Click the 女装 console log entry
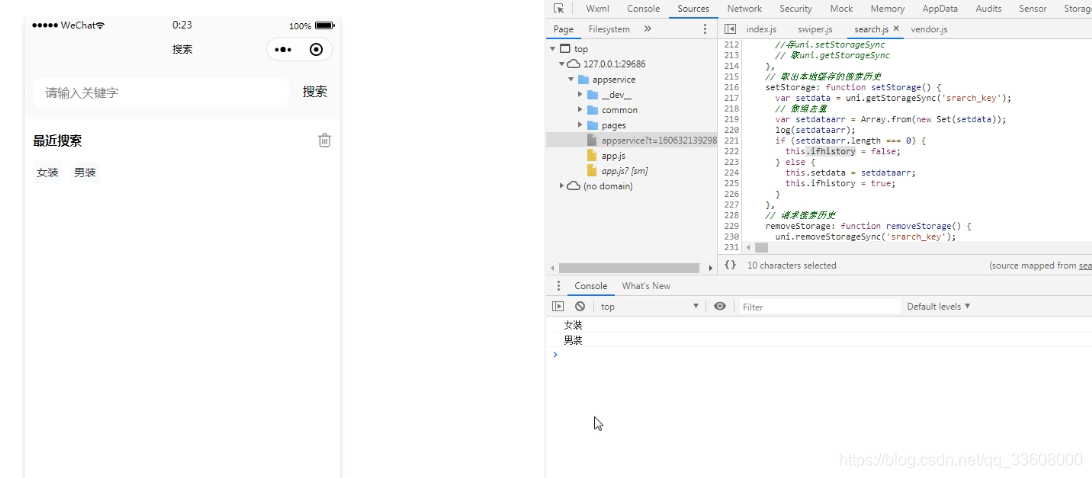Image resolution: width=1092 pixels, height=478 pixels. click(572, 325)
